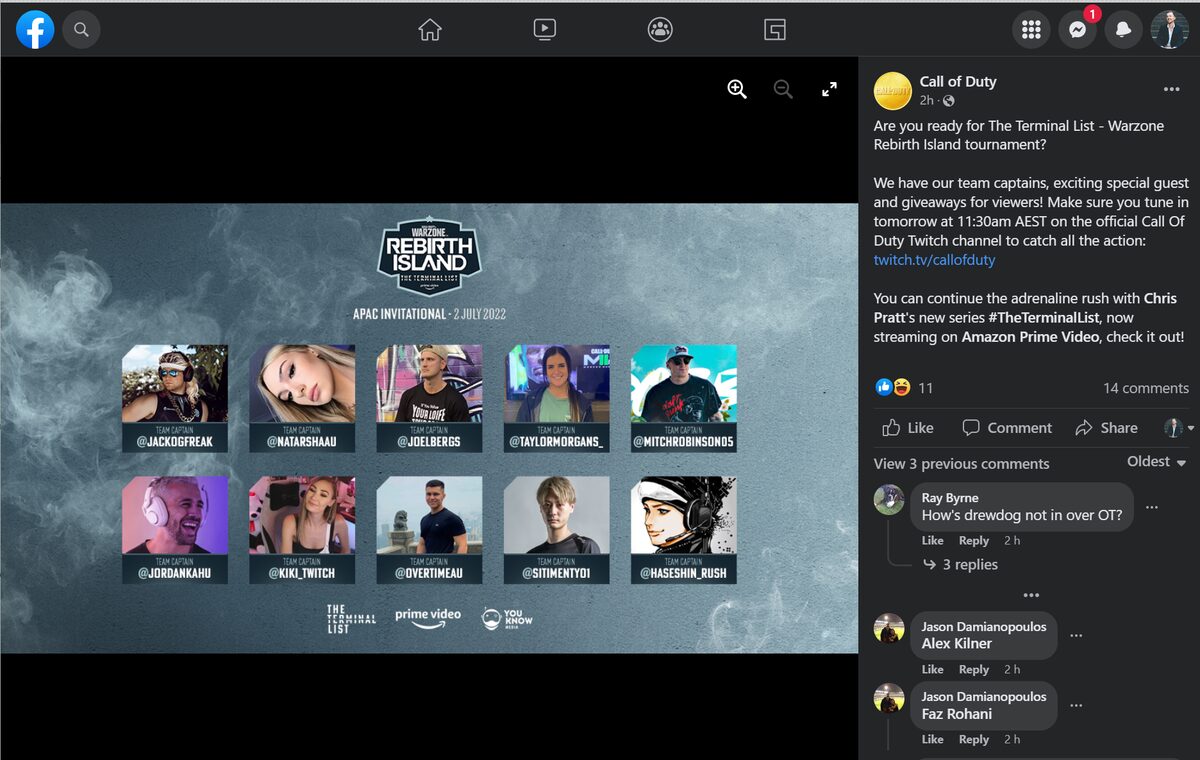Open the account profile picture menu
The width and height of the screenshot is (1200, 760).
coord(1170,30)
